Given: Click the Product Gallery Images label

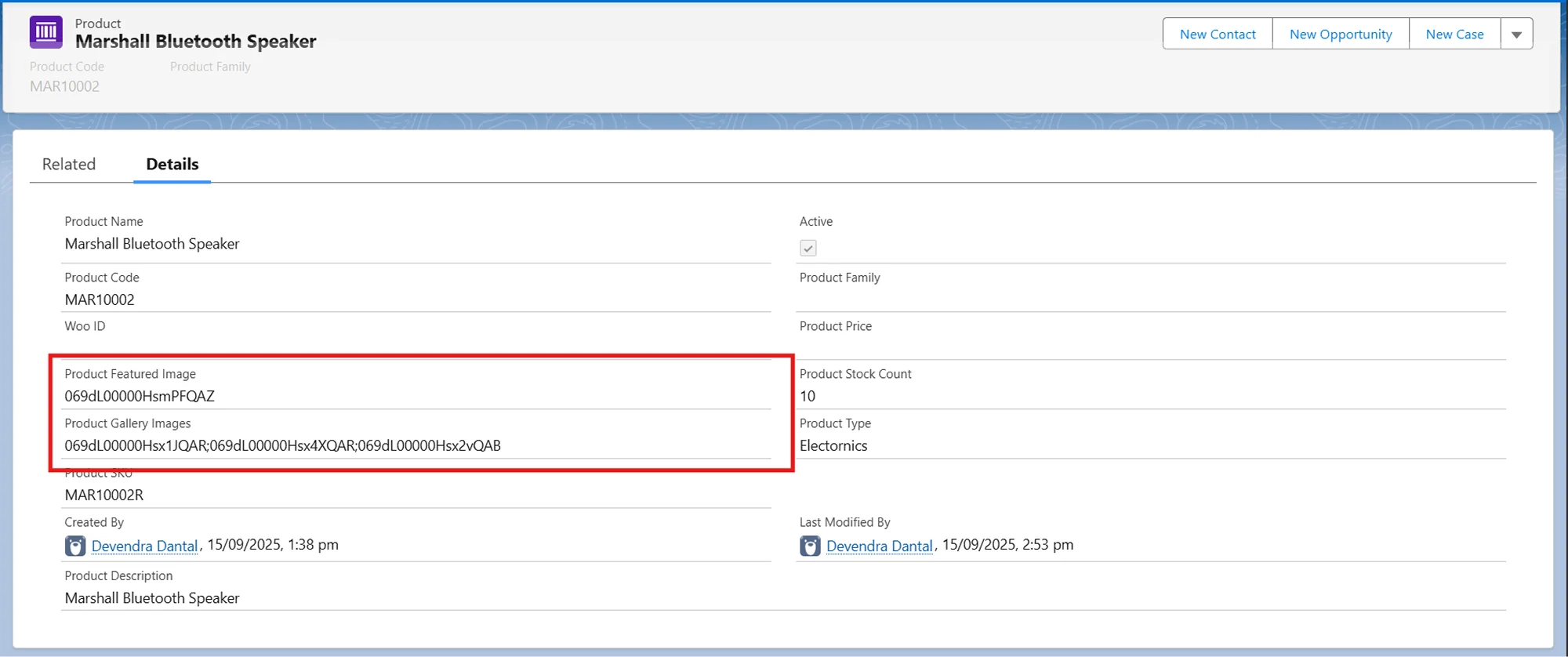Looking at the screenshot, I should pyautogui.click(x=128, y=423).
